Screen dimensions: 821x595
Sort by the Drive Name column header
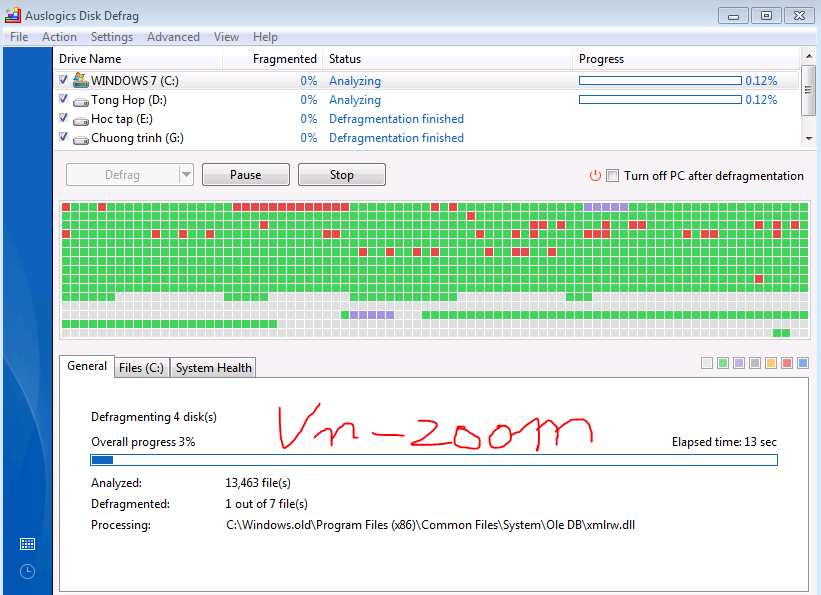138,59
